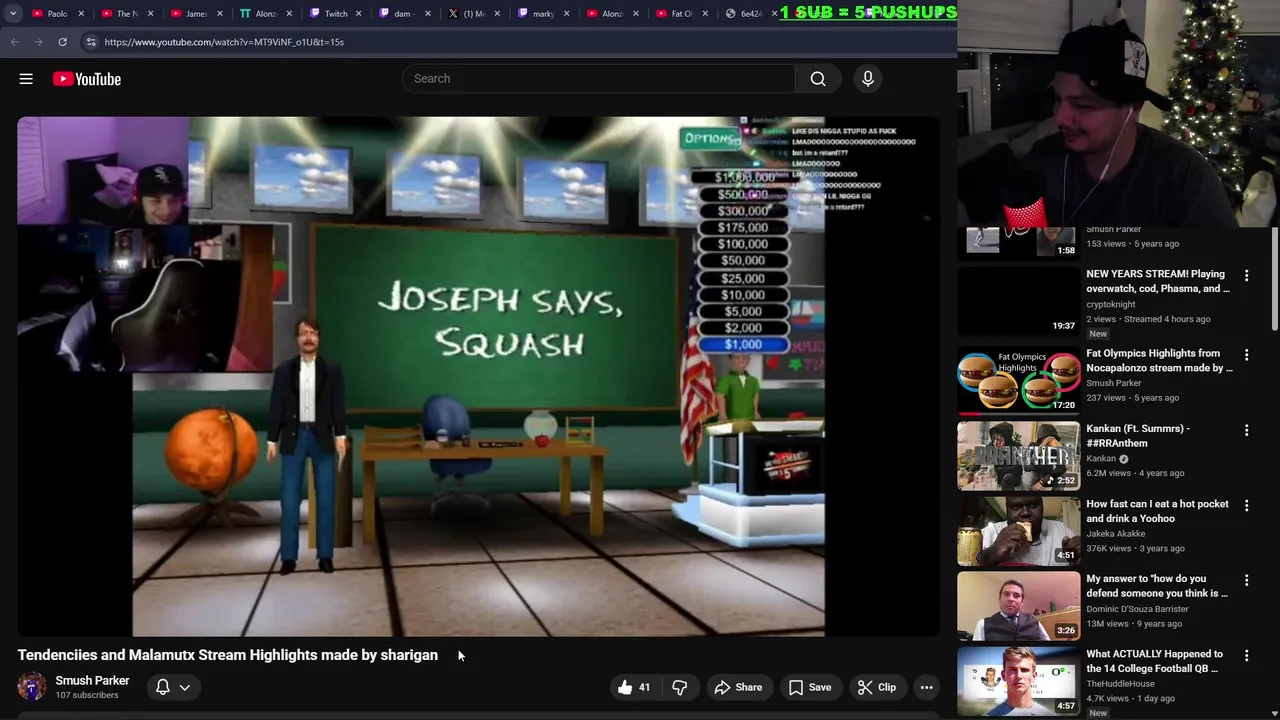
Task: Open How fast can I eat title link
Action: click(x=1157, y=511)
